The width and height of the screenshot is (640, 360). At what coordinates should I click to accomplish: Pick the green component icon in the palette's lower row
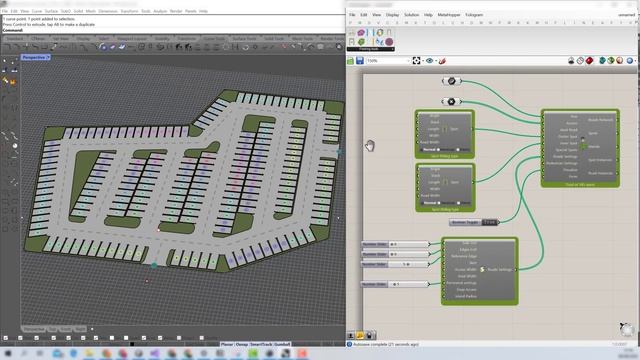coord(361,41)
